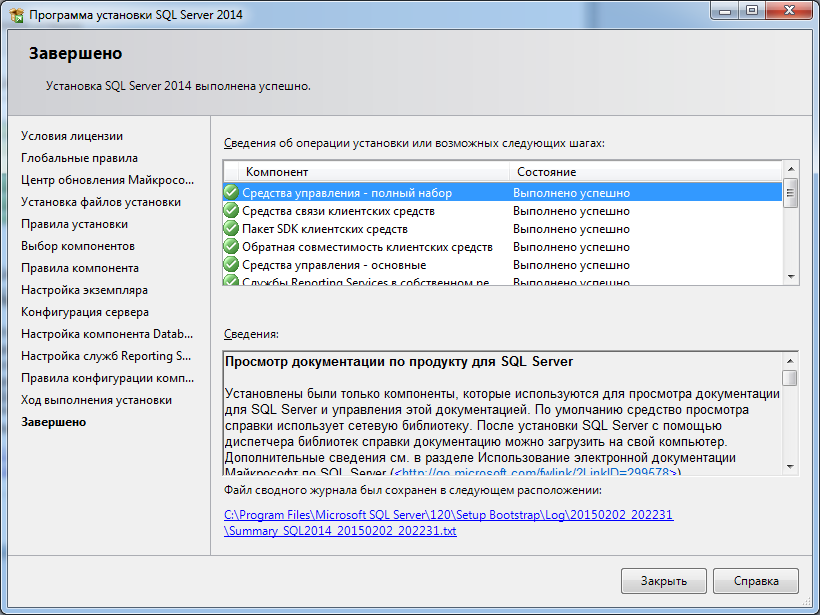Select the Условия лицензии step
The image size is (820, 615).
click(x=72, y=136)
